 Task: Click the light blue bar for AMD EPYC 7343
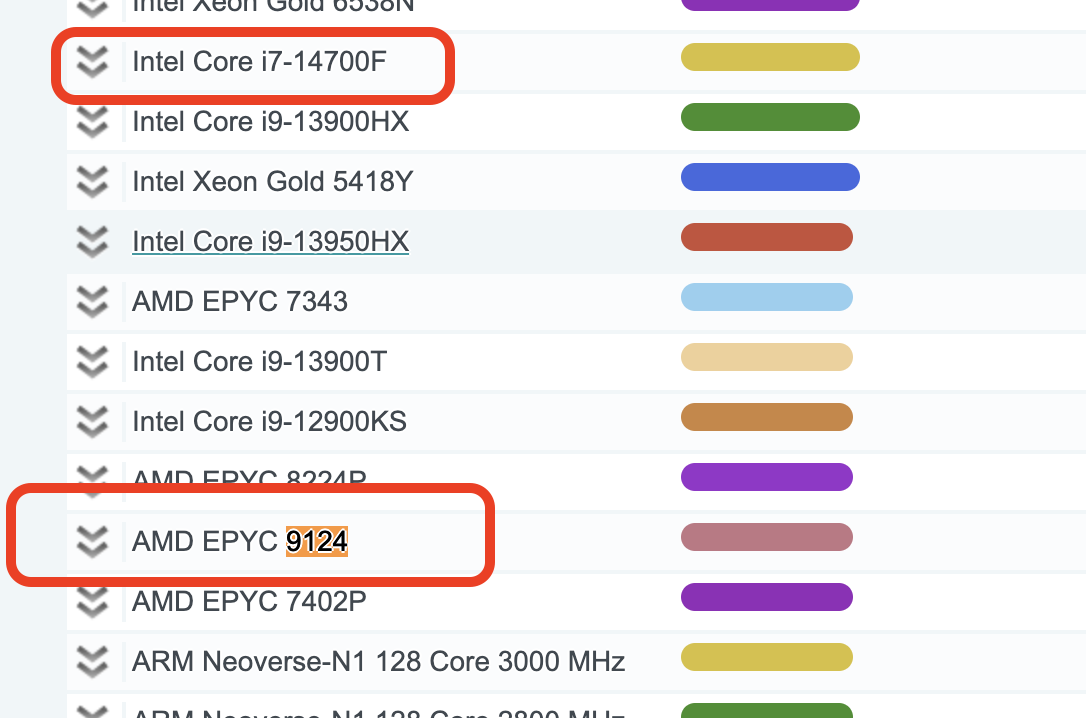tap(767, 297)
